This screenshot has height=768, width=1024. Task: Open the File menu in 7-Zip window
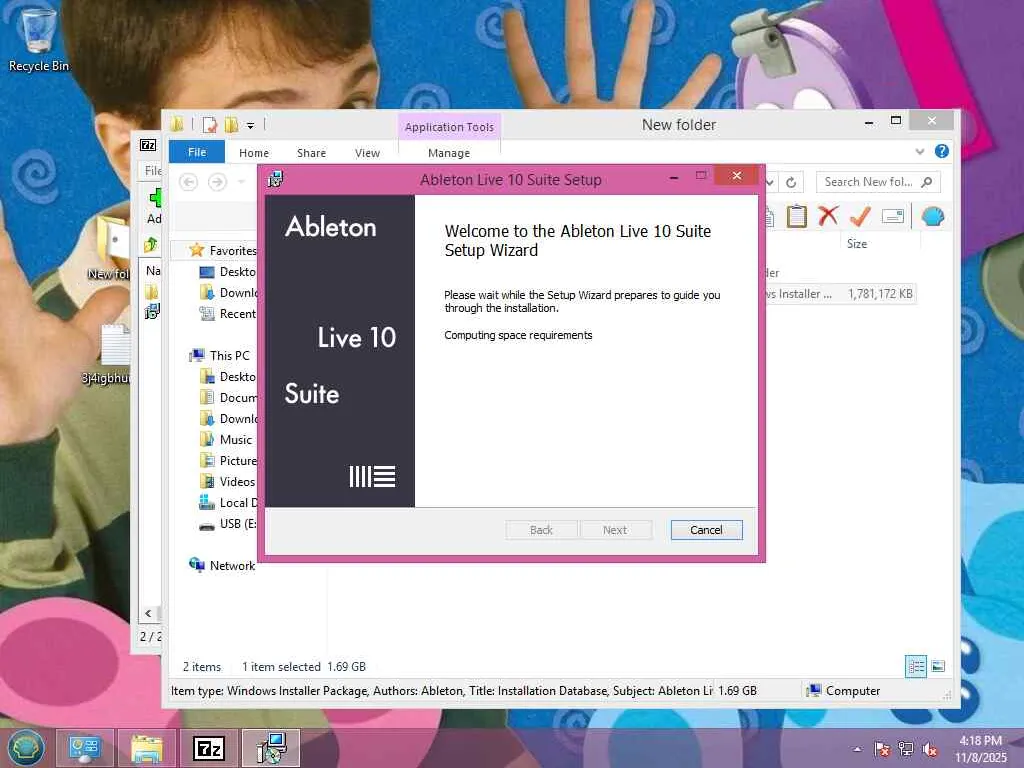click(153, 170)
